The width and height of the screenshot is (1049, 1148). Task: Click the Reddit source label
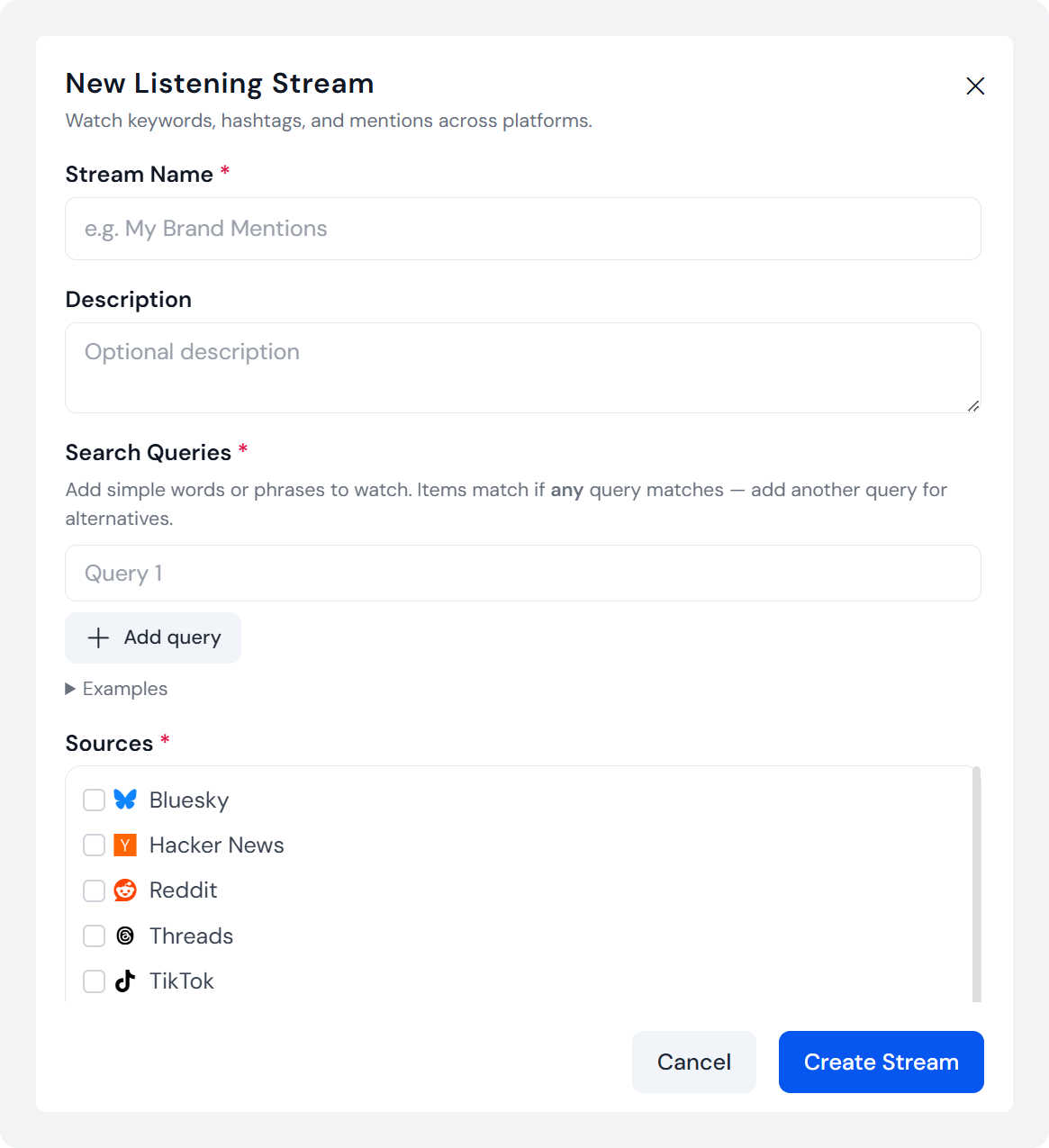[184, 890]
